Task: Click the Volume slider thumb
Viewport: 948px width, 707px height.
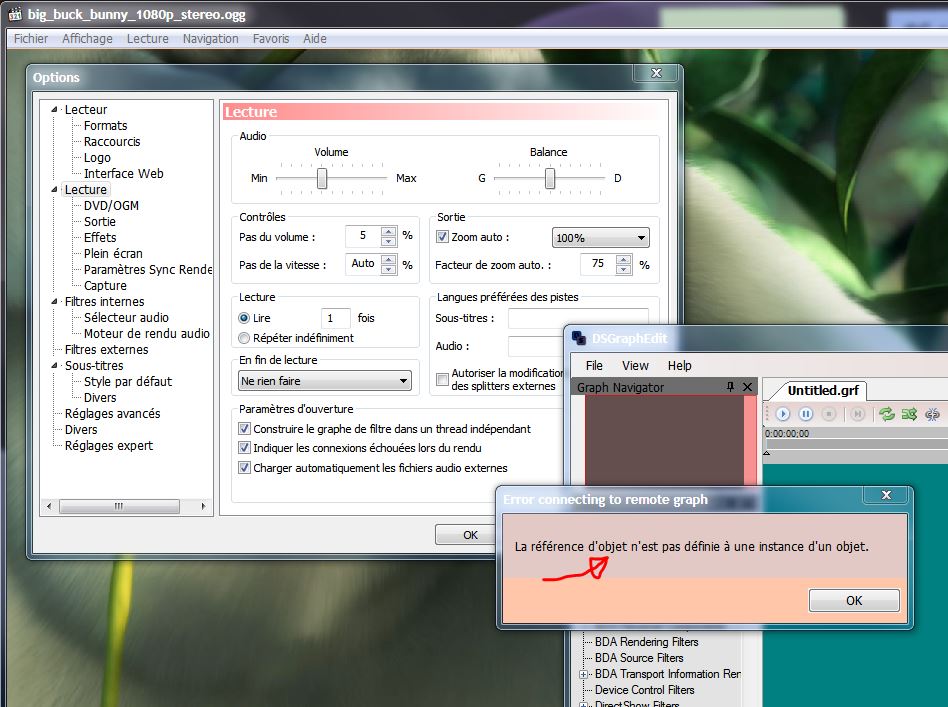Action: click(322, 178)
